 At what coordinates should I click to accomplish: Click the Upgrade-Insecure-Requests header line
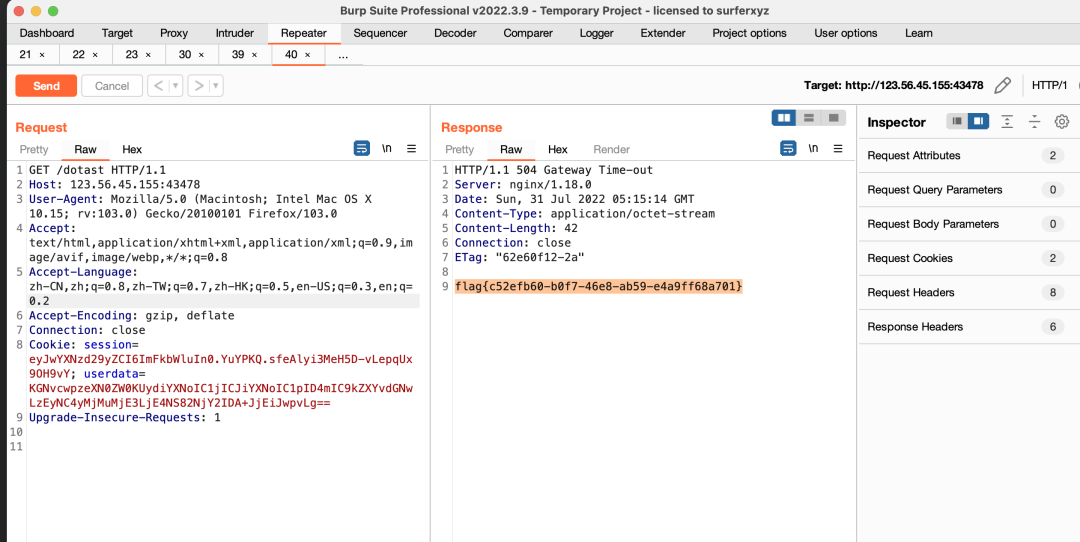[125, 417]
